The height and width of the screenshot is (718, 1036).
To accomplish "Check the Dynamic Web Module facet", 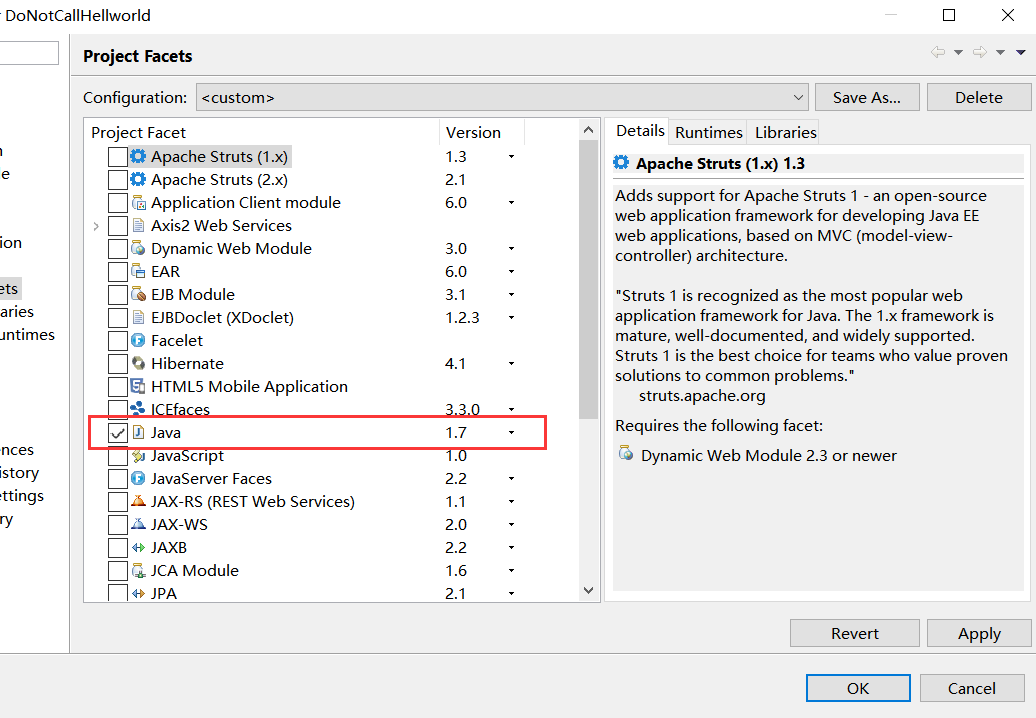I will tap(118, 249).
